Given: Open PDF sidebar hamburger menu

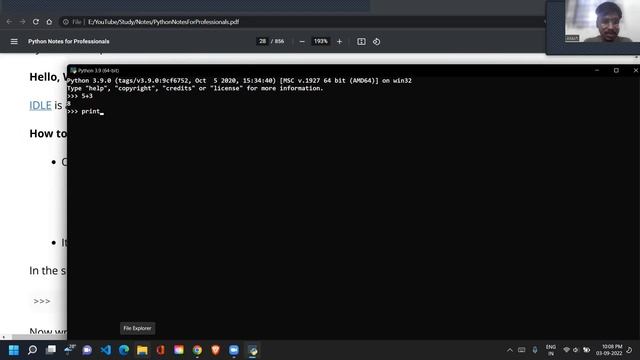Looking at the screenshot, I should 14,41.
